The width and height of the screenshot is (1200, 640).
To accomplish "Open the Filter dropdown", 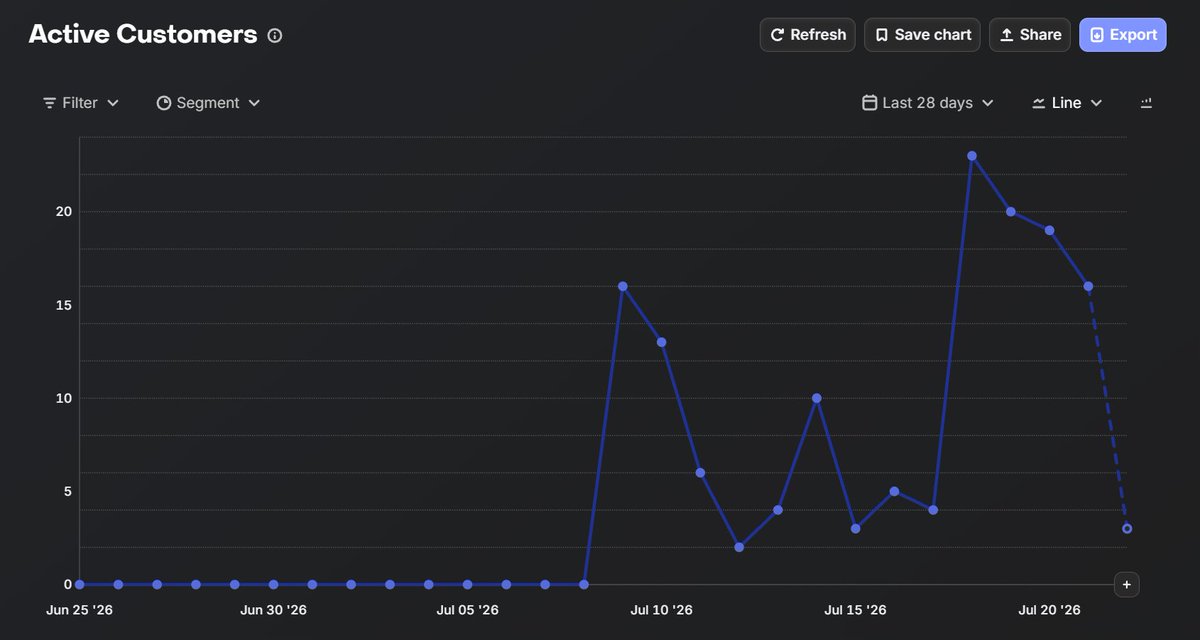I will [81, 103].
